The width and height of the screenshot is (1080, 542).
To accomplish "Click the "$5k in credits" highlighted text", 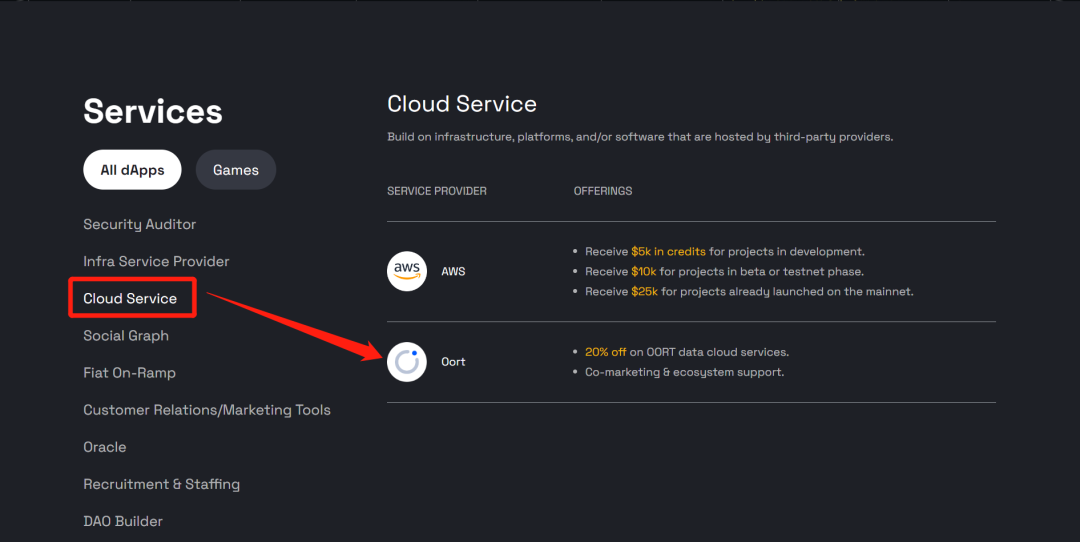I will (668, 252).
